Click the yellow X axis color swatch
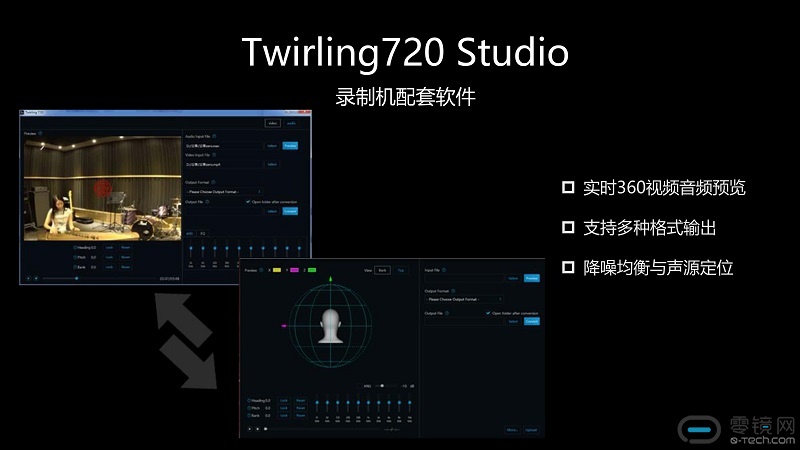The image size is (800, 450). click(x=277, y=270)
